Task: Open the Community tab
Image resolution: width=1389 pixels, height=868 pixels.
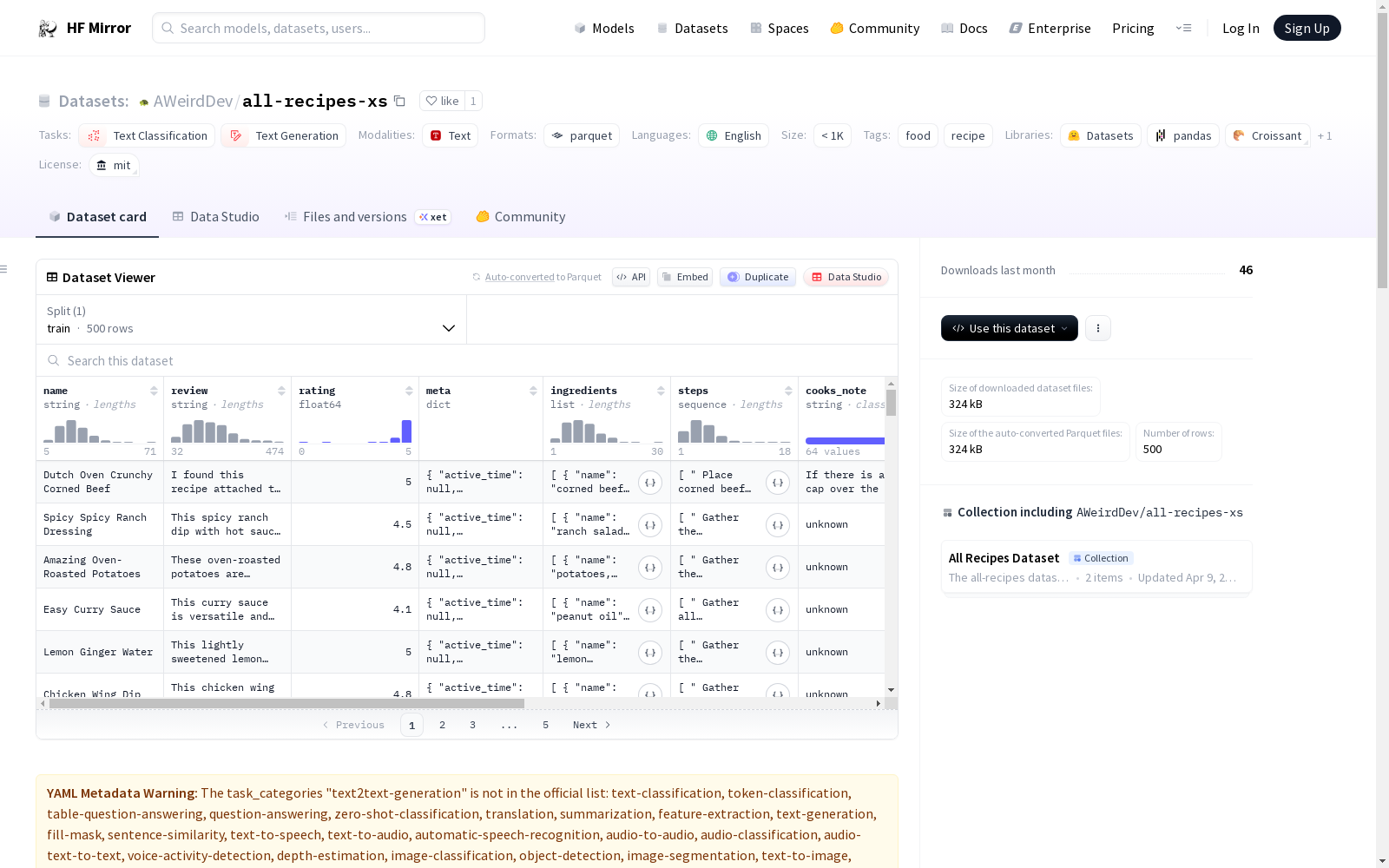Action: coord(521,217)
